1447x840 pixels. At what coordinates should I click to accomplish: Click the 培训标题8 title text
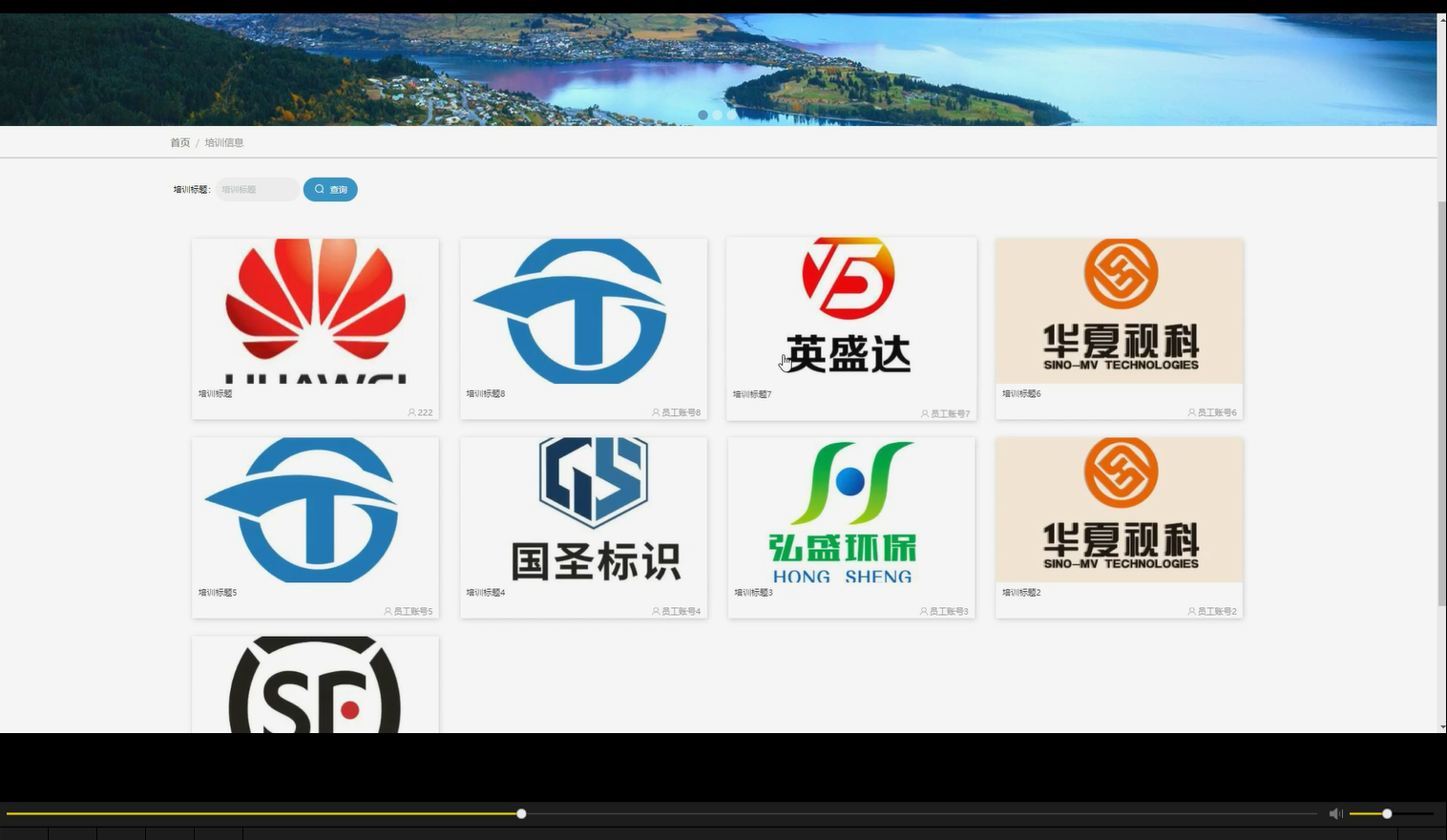(x=486, y=393)
